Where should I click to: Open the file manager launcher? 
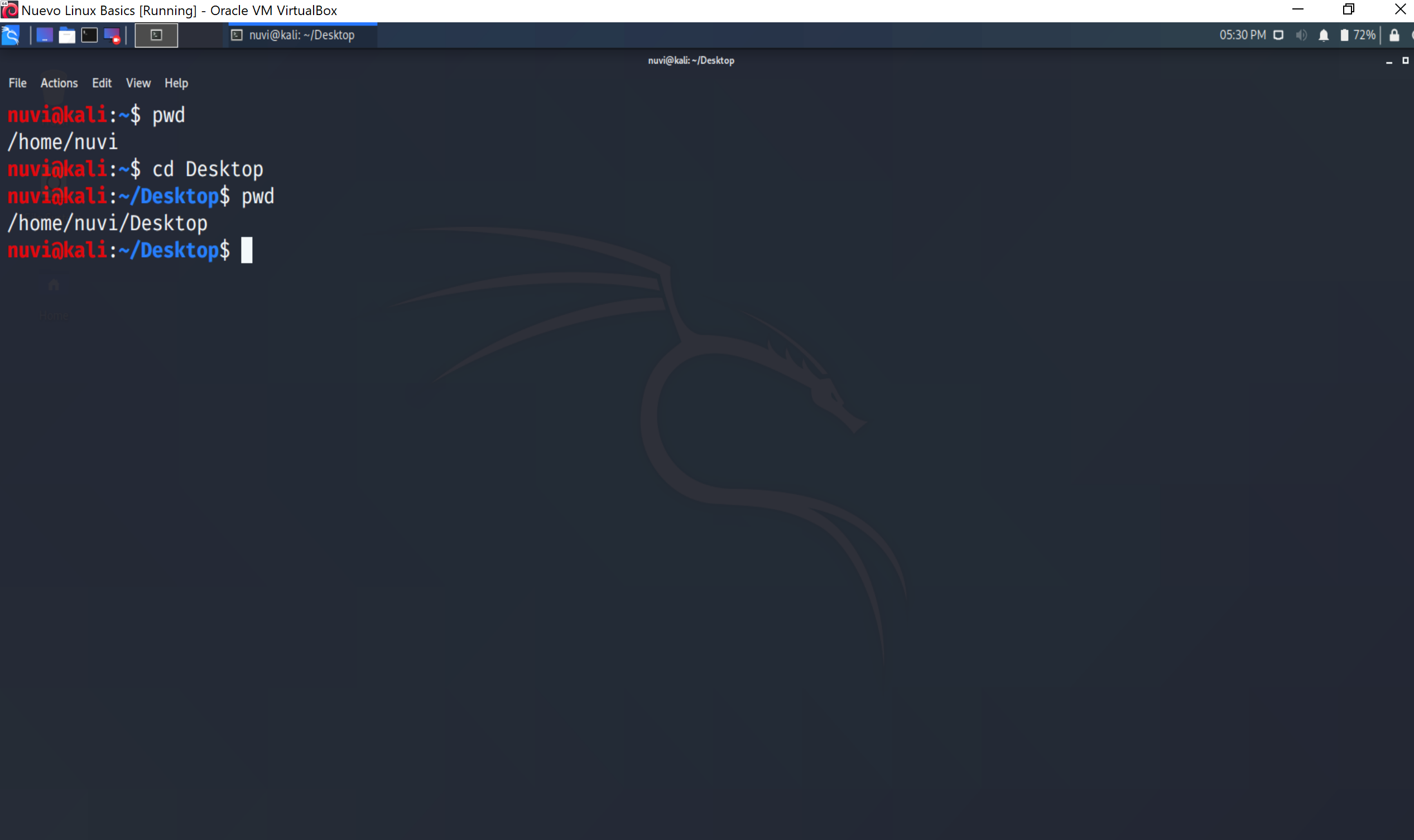(67, 35)
